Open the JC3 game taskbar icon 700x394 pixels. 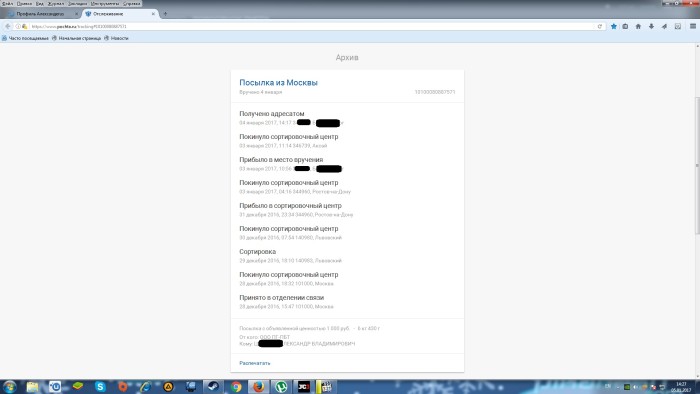point(304,386)
